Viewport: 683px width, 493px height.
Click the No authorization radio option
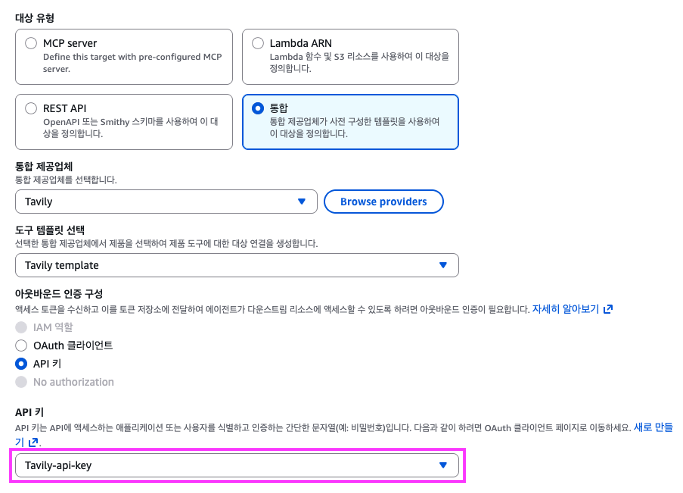[22, 382]
